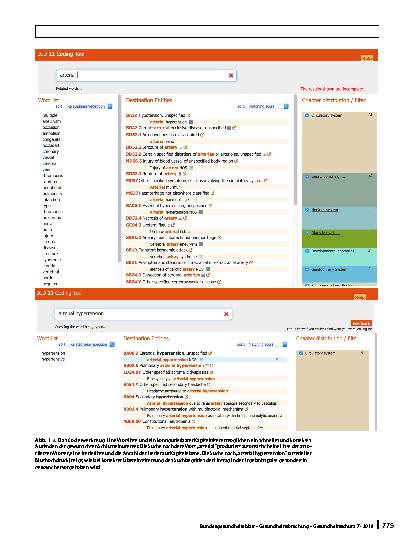413x550 pixels.
Task: Toggle checkbox on gray-green chapter filter block
Action: click(x=307, y=177)
